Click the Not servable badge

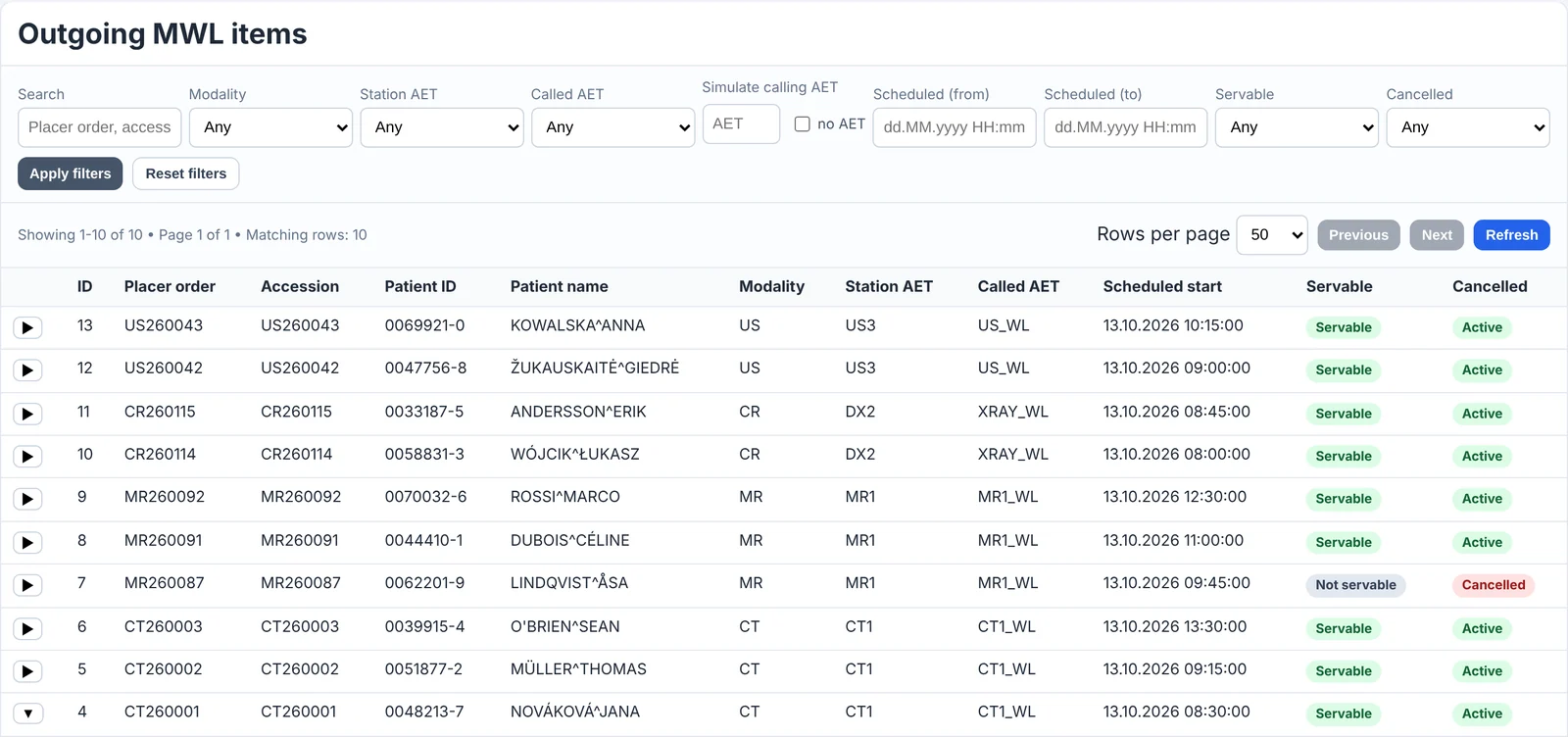point(1355,585)
